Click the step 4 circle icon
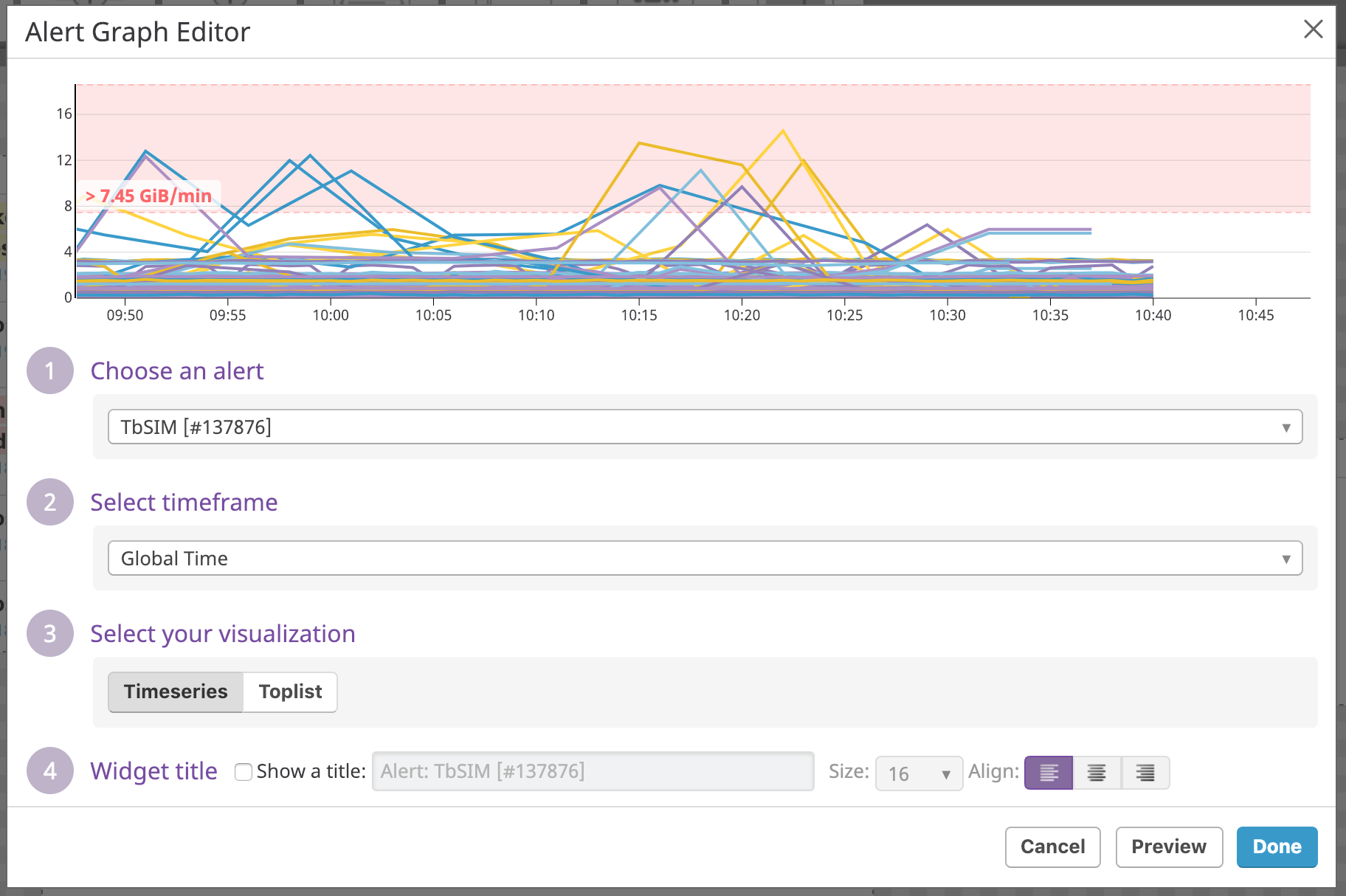 pyautogui.click(x=49, y=771)
